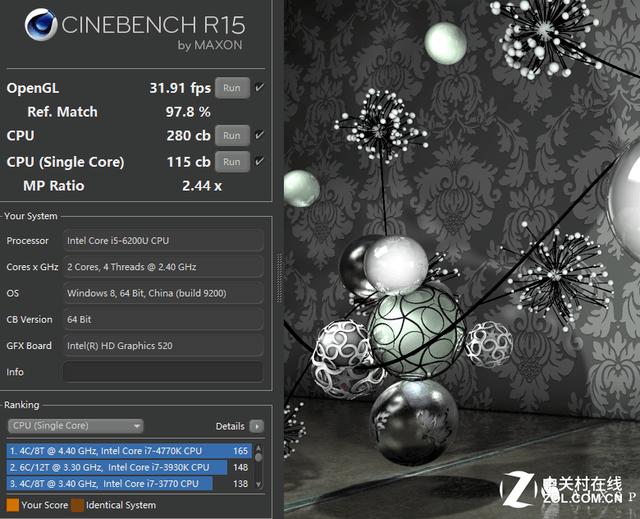Run the CPU benchmark
640x519 pixels.
[232, 135]
